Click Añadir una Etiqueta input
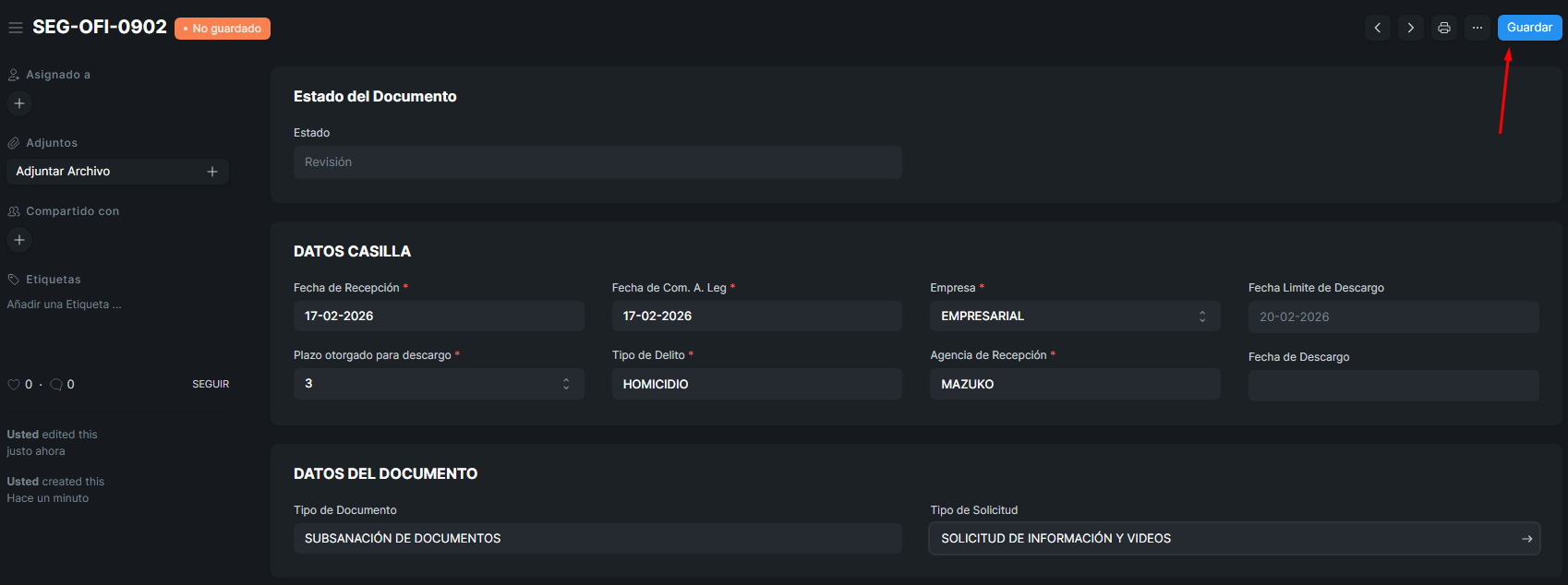 point(65,304)
